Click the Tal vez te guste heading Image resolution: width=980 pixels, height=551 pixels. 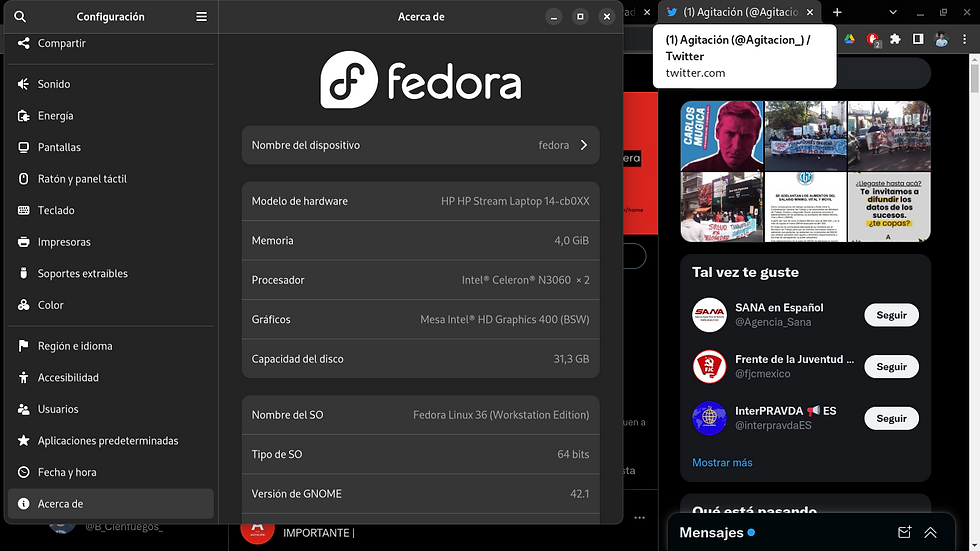[745, 272]
